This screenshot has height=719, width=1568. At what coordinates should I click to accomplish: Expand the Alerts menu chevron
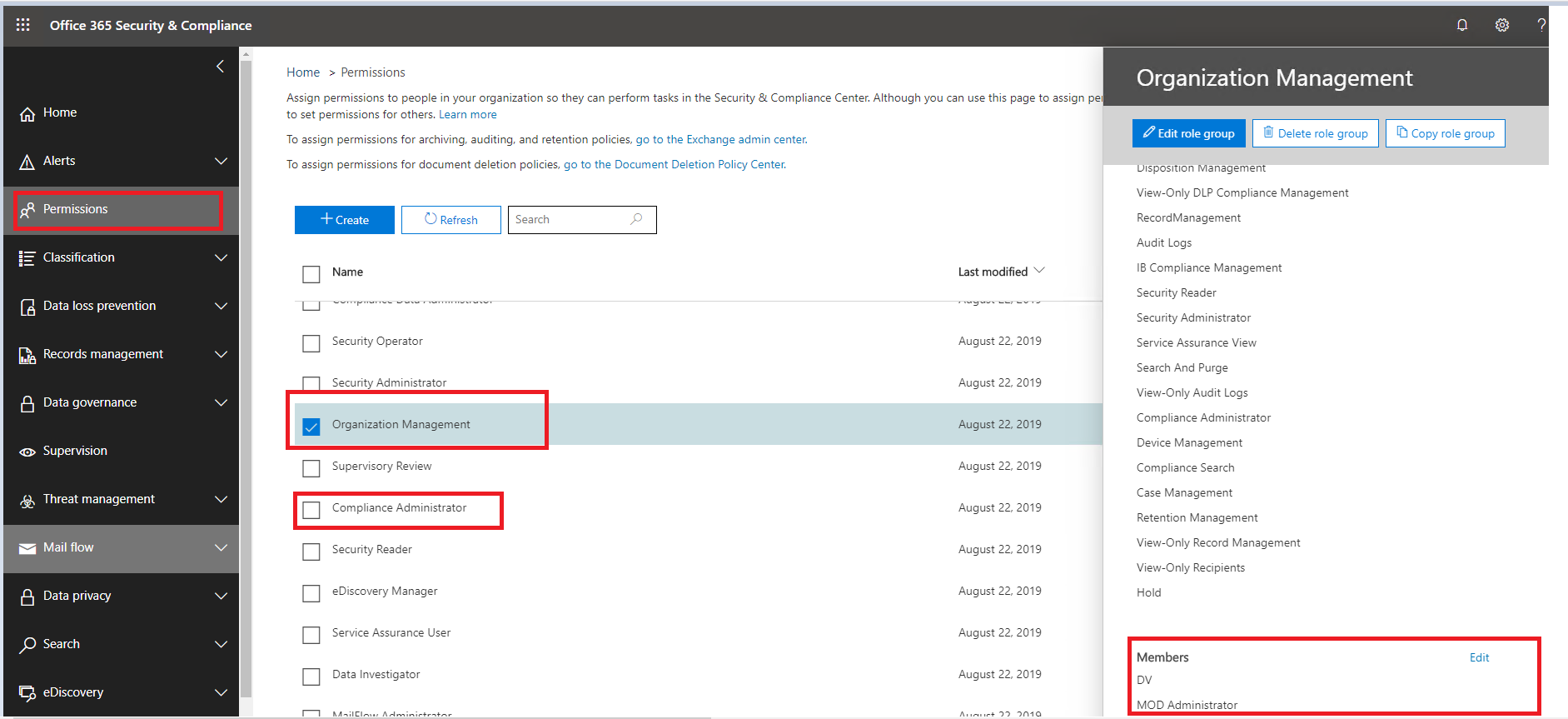pos(221,161)
